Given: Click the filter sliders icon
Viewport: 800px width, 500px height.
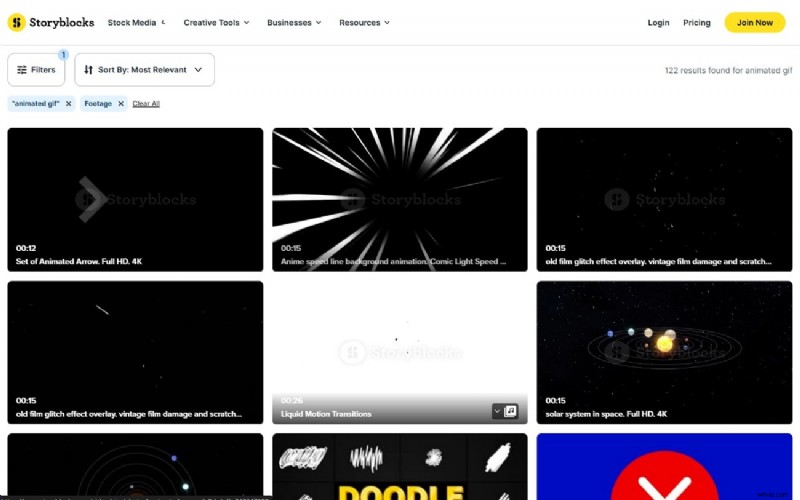Looking at the screenshot, I should (x=22, y=70).
